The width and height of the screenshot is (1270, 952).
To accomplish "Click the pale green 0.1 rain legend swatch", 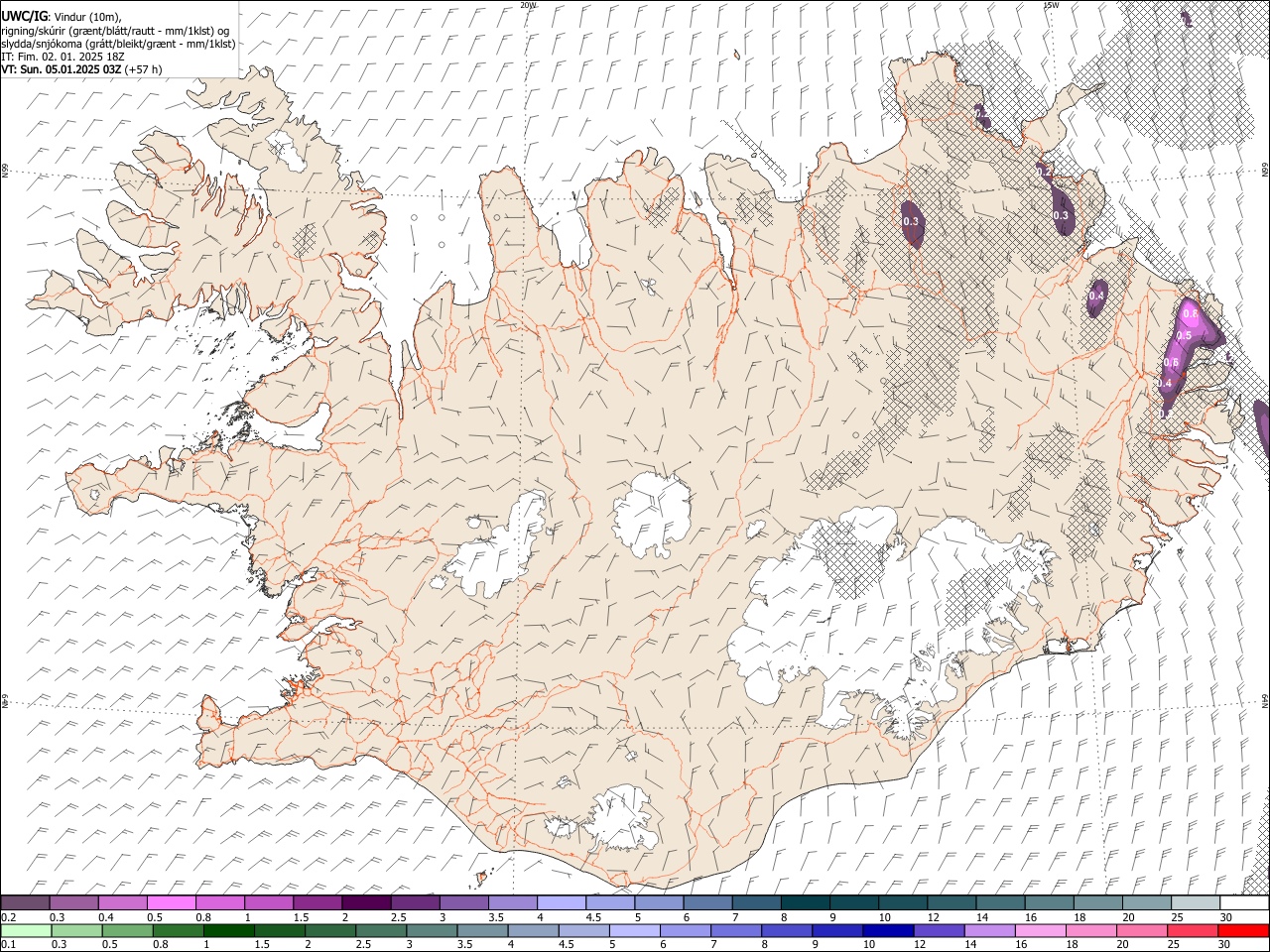I will [25, 931].
